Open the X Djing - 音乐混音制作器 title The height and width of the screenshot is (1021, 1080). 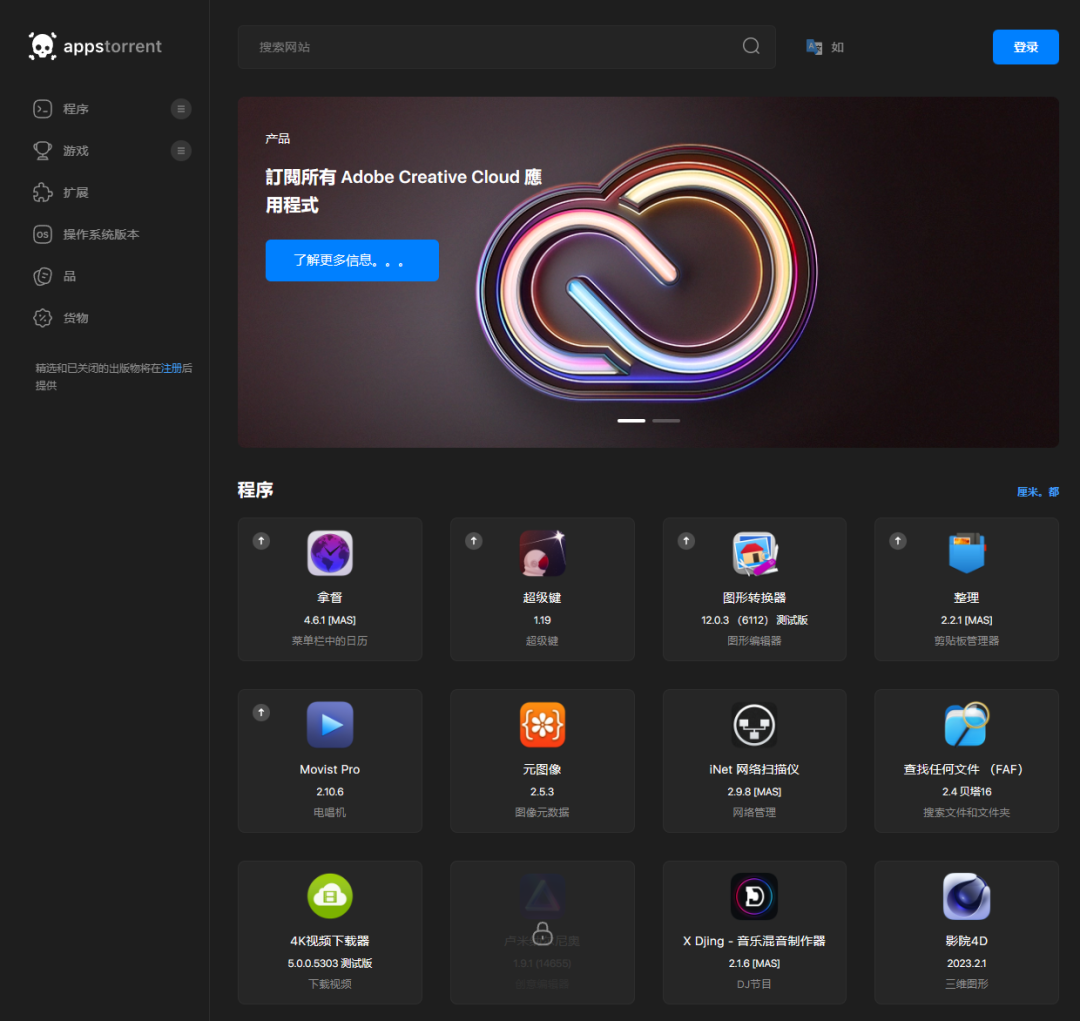(754, 940)
